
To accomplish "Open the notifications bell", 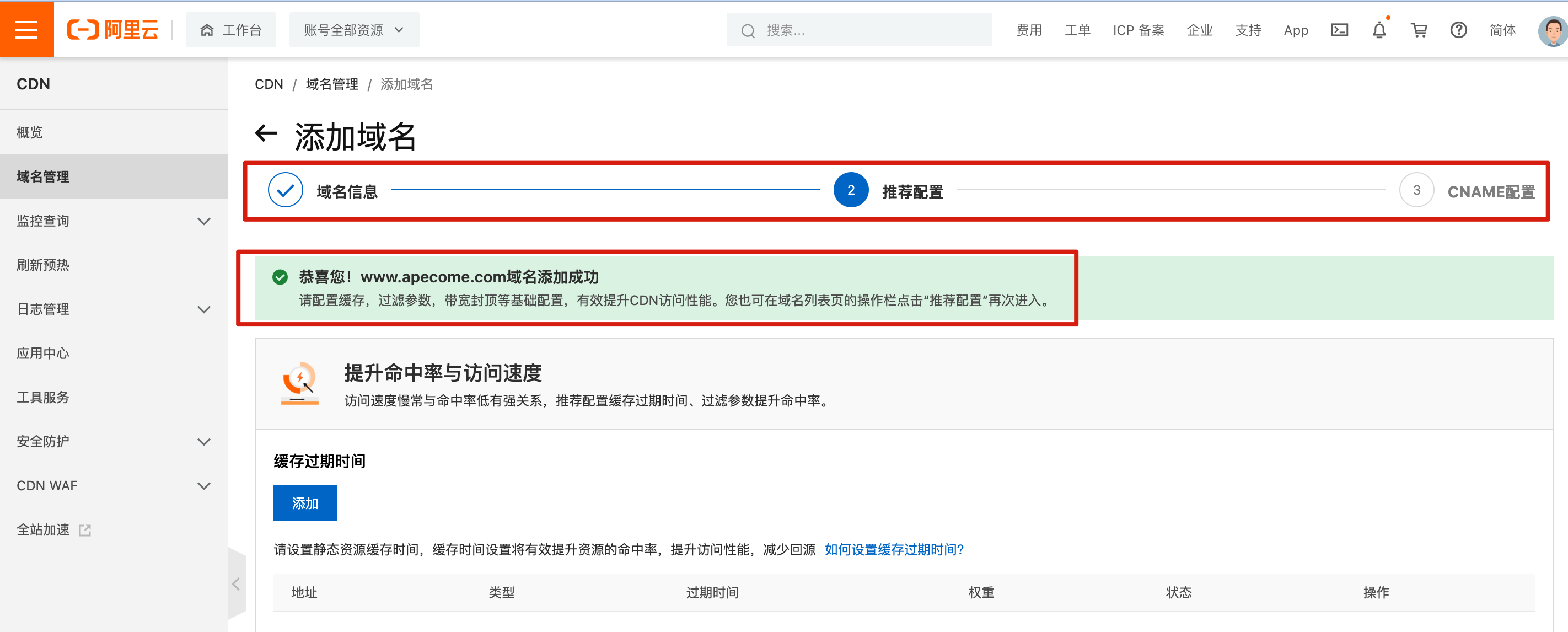I will tap(1379, 30).
